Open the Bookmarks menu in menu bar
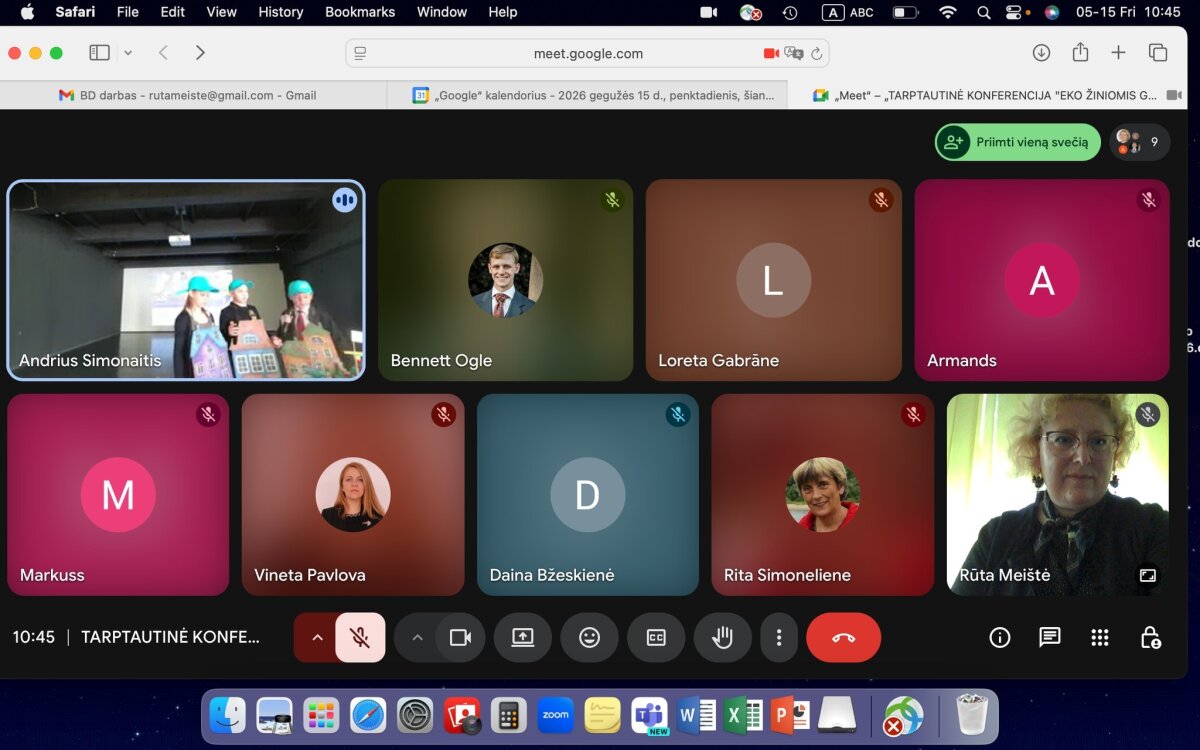1200x750 pixels. (x=360, y=12)
